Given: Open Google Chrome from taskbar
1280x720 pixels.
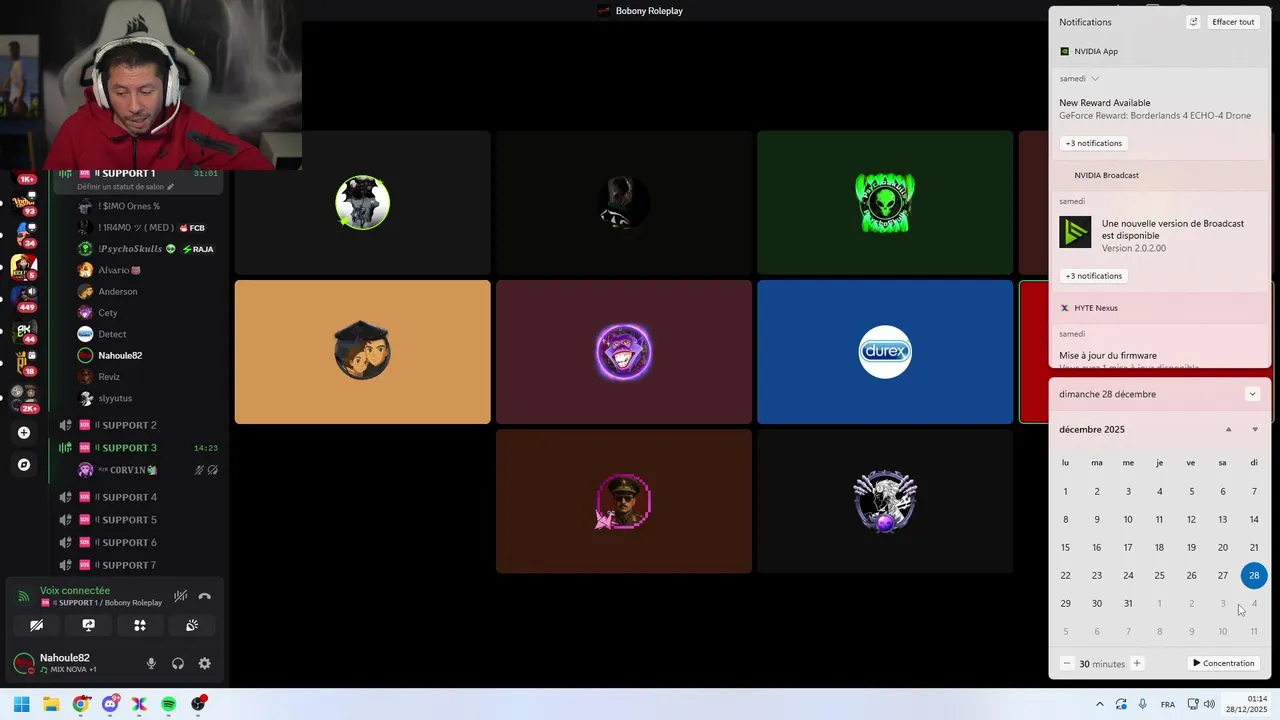Looking at the screenshot, I should pyautogui.click(x=80, y=704).
